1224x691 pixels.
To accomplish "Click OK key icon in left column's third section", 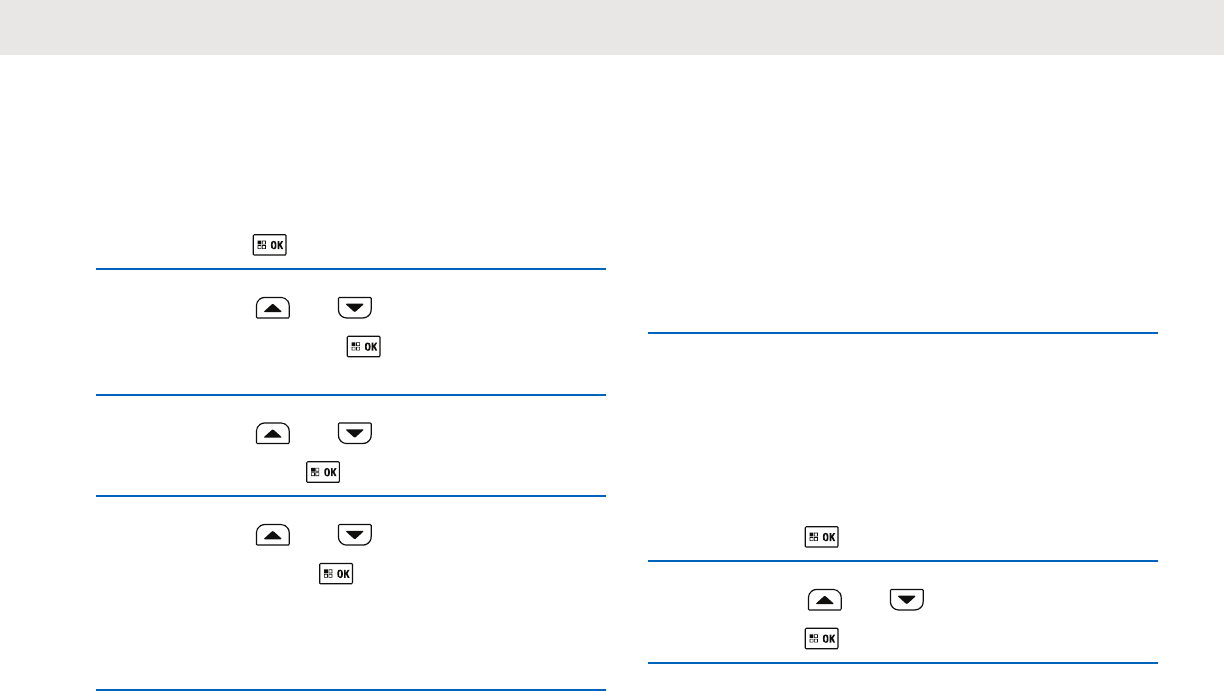I will coord(323,472).
